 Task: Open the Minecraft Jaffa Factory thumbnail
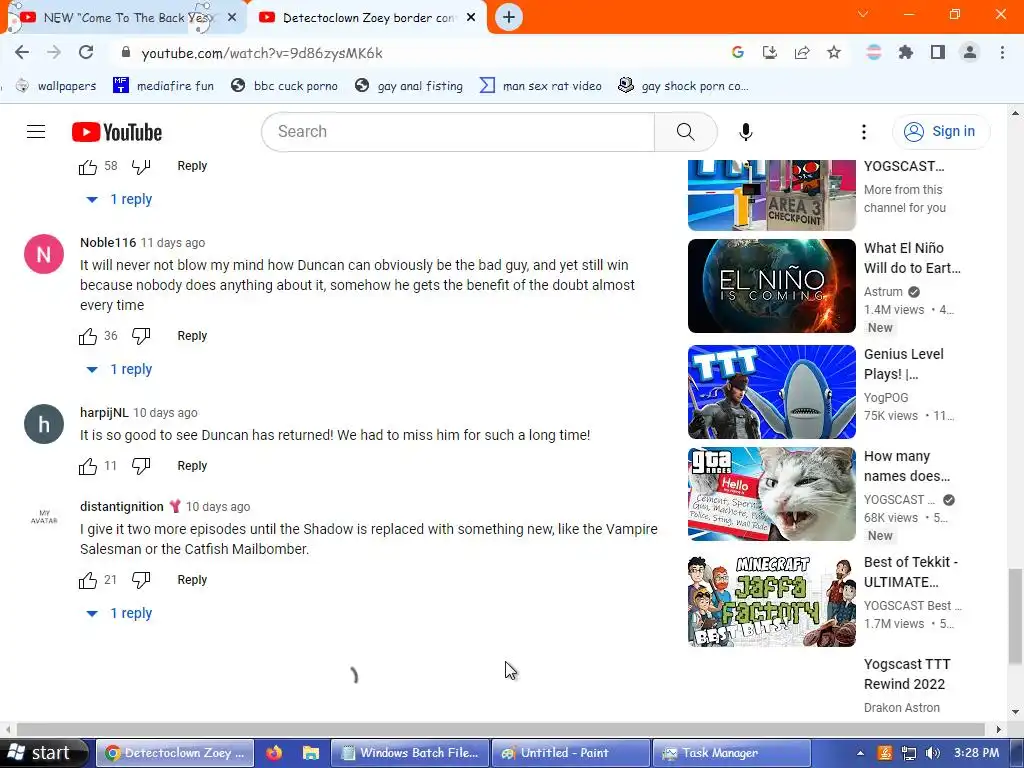click(771, 600)
